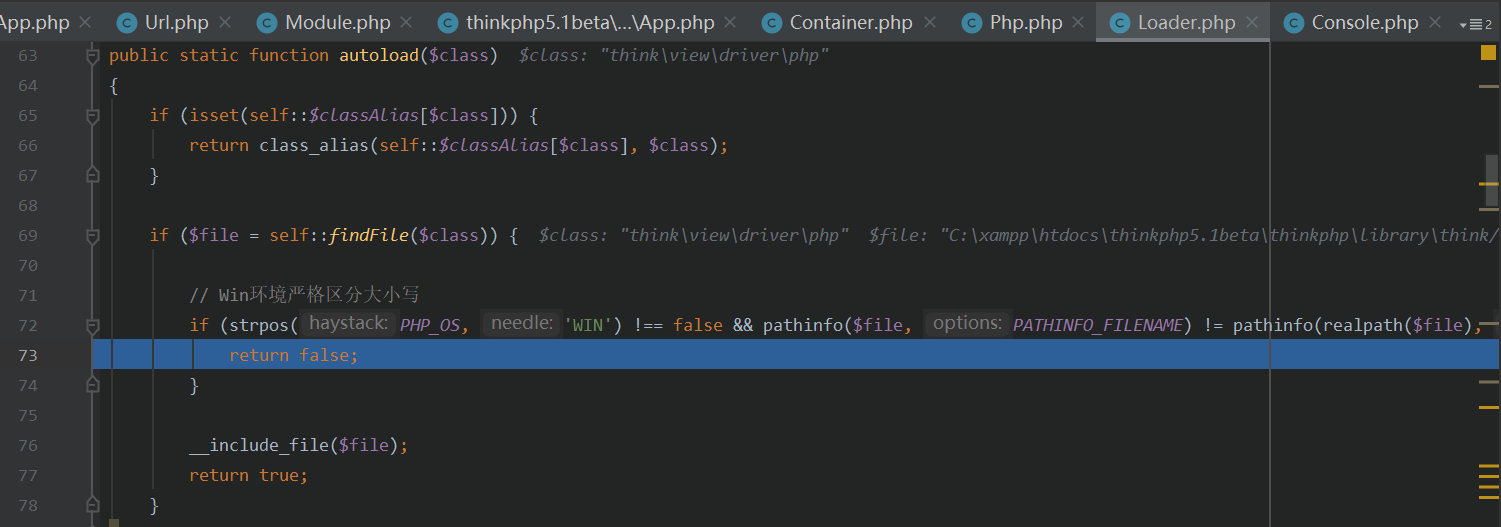Click the autoload function name
Viewport: 1501px width, 527px height.
click(378, 55)
